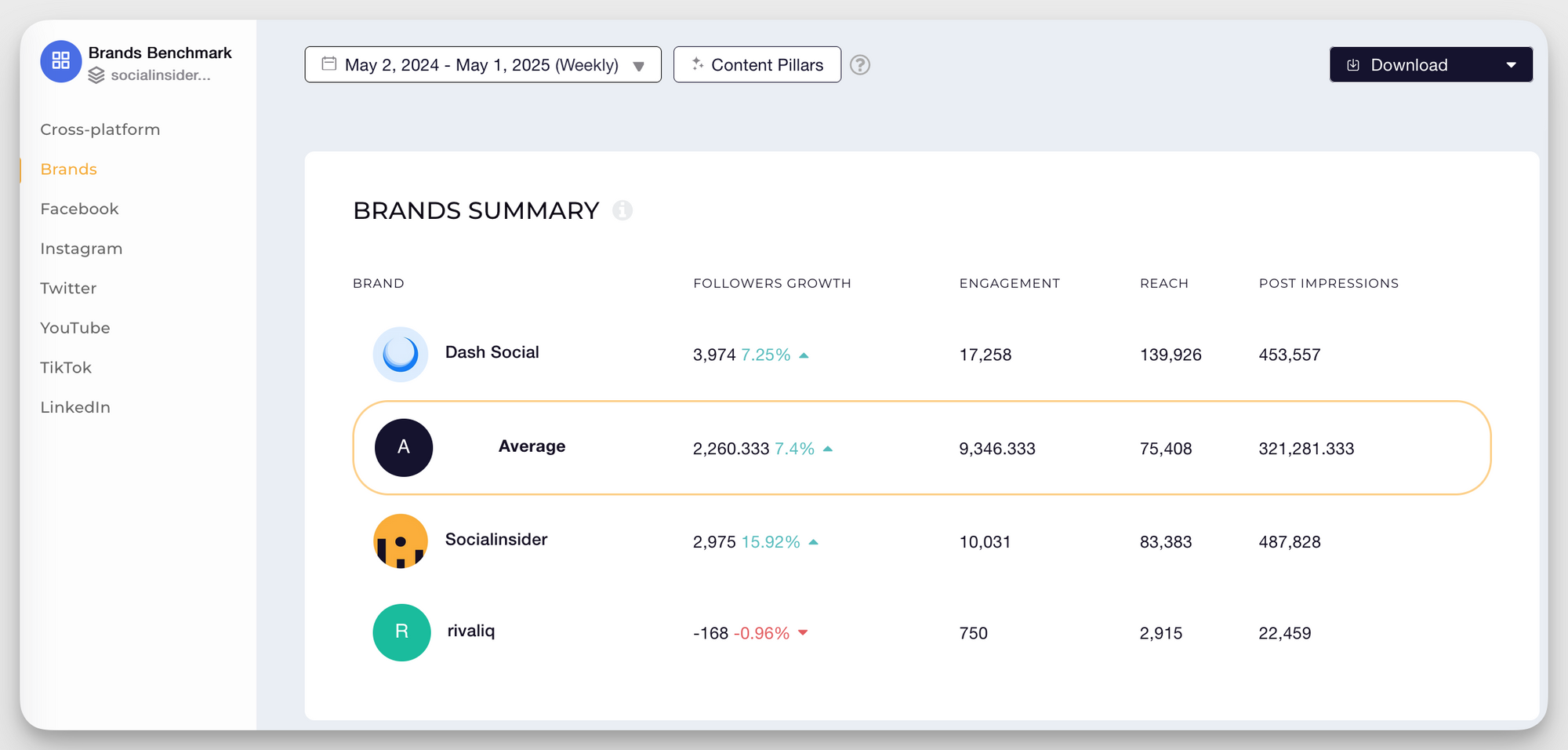Open the LinkedIn sidebar section
1568x750 pixels.
[75, 407]
